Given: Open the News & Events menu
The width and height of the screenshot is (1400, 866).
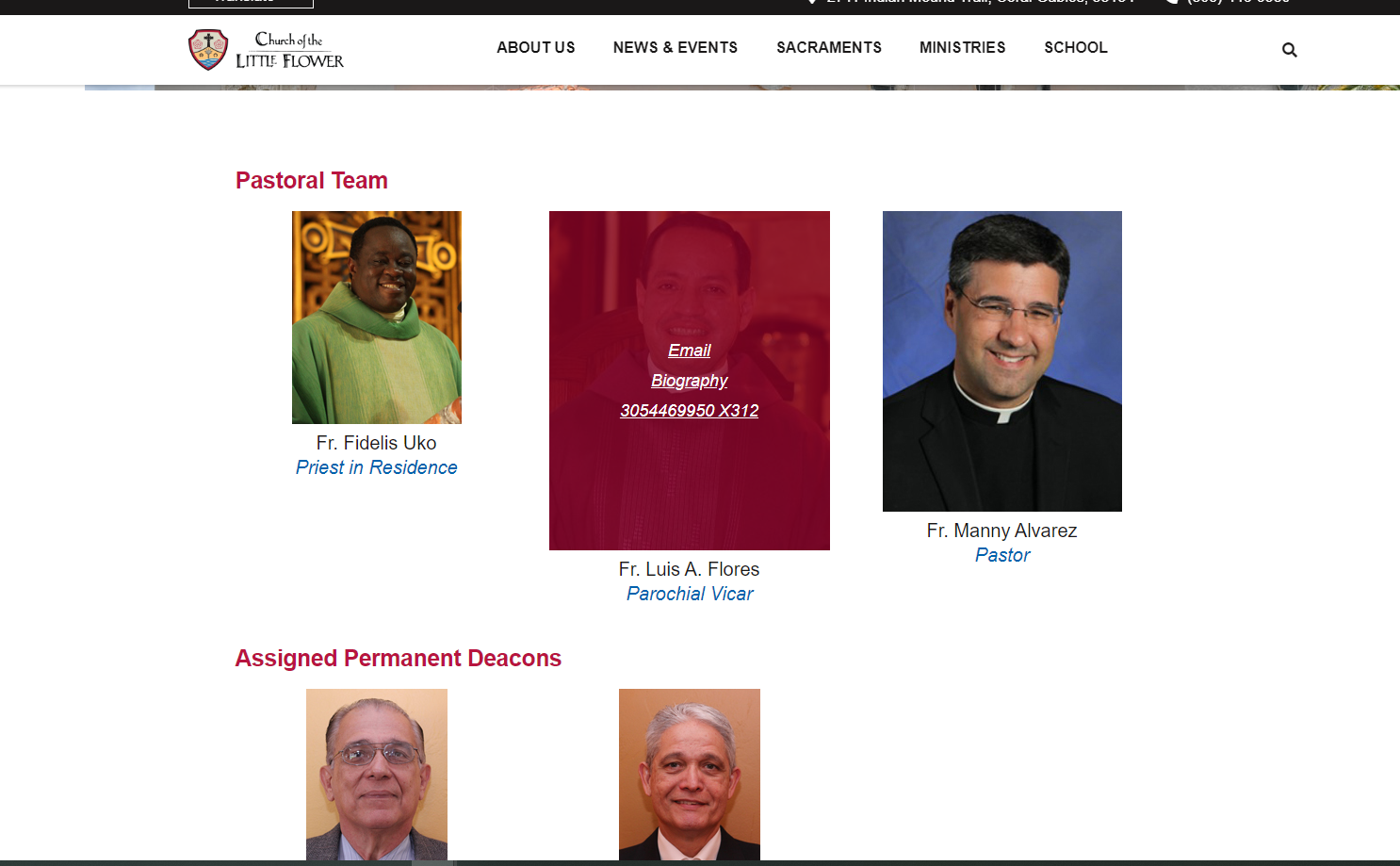Looking at the screenshot, I should click(x=676, y=47).
